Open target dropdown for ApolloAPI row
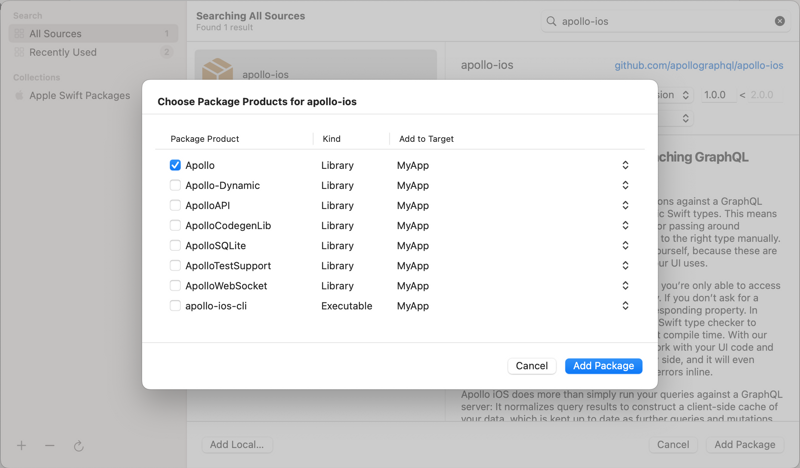800x468 pixels. (x=625, y=206)
